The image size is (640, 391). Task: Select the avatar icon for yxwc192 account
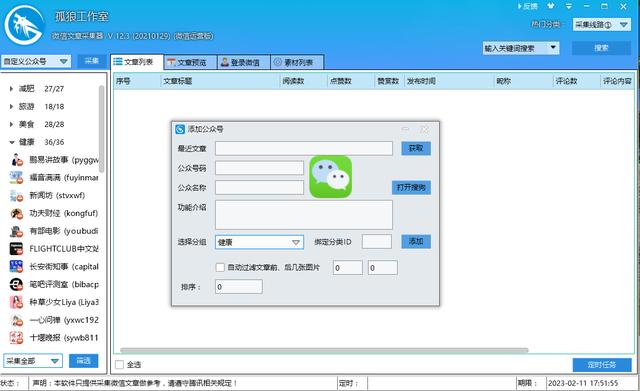click(17, 320)
